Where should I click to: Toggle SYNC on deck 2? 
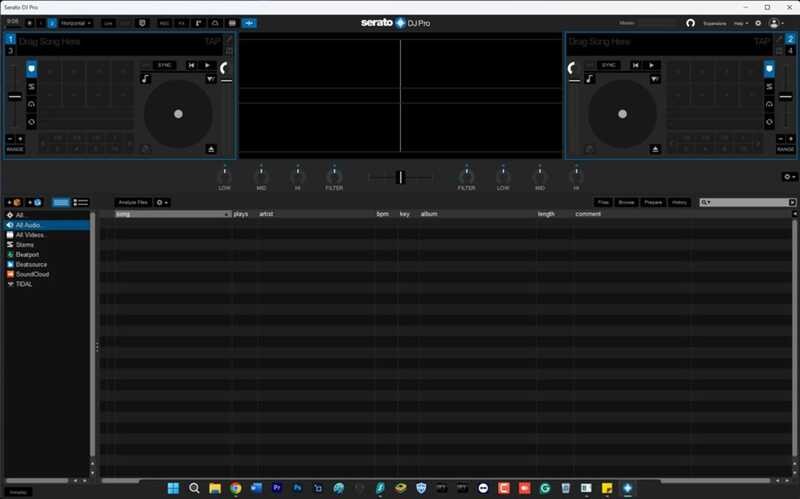pyautogui.click(x=609, y=65)
